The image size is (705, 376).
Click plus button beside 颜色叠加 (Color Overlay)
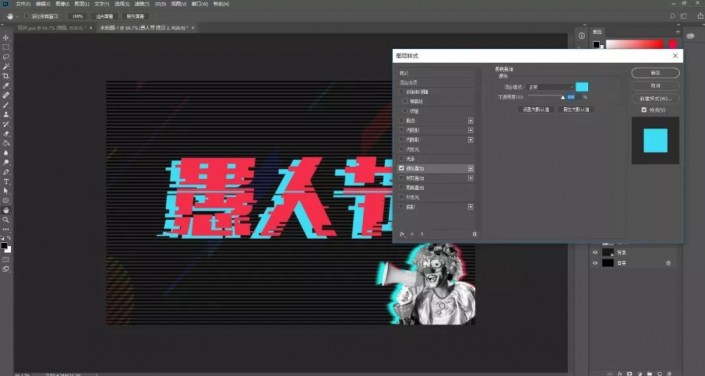pyautogui.click(x=471, y=168)
